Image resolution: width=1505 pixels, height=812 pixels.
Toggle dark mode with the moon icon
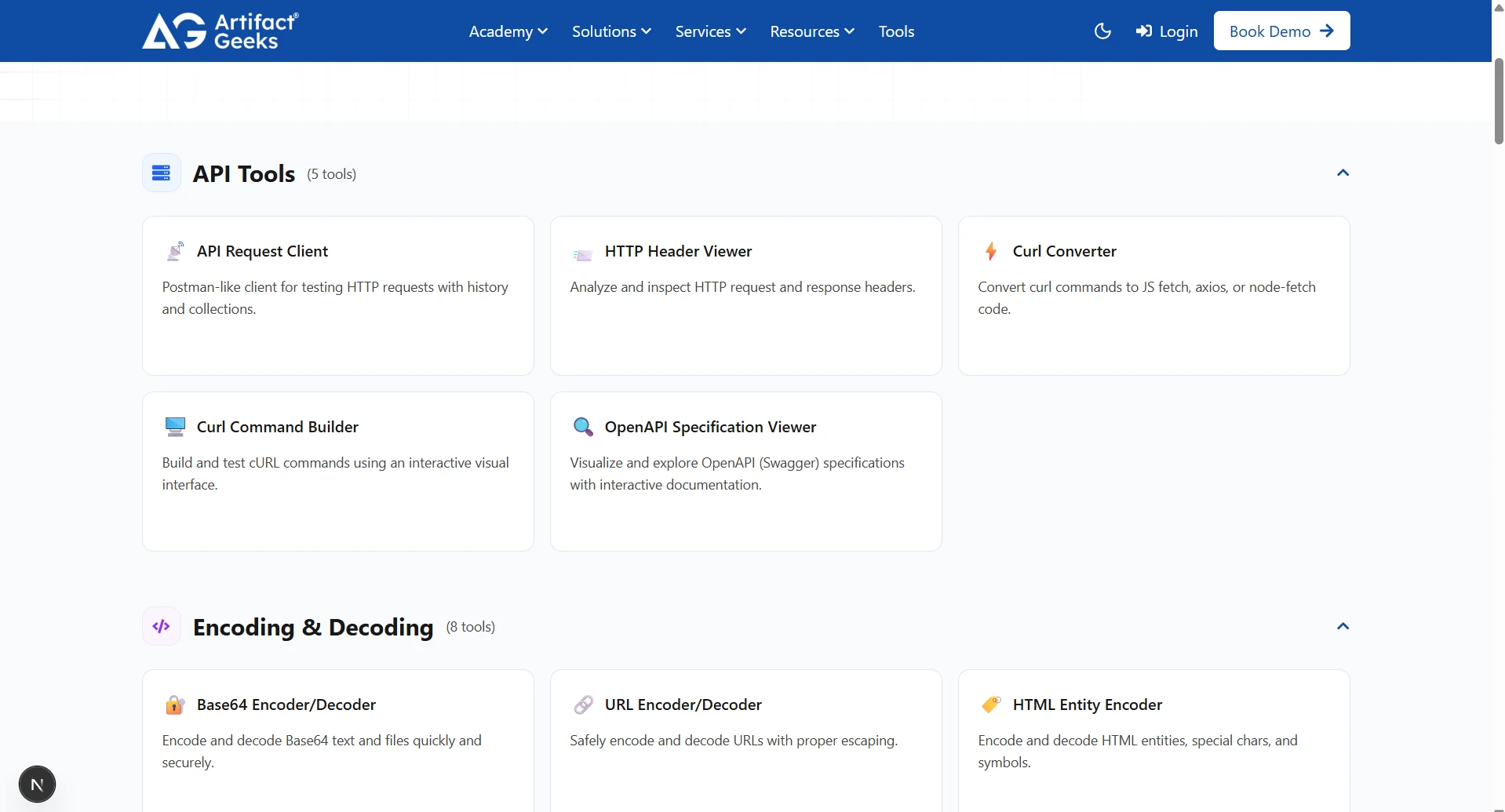click(1102, 31)
